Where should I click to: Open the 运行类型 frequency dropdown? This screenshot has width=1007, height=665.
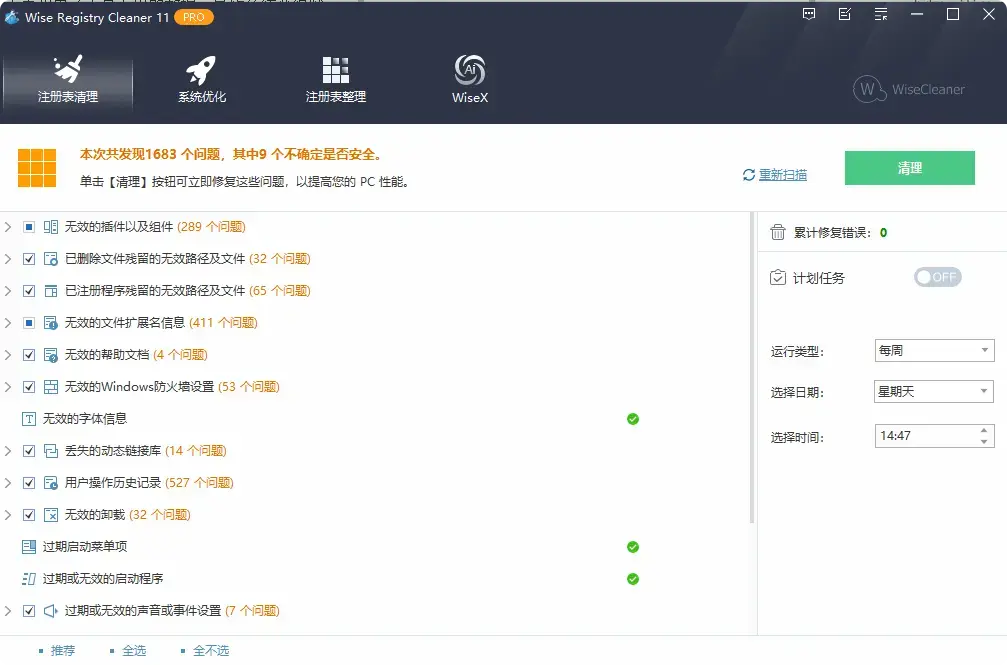pyautogui.click(x=933, y=350)
